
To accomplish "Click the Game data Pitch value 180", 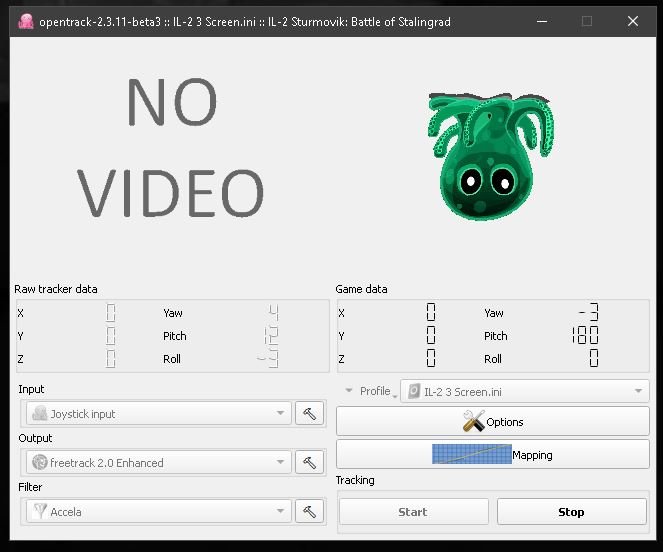I will [585, 336].
